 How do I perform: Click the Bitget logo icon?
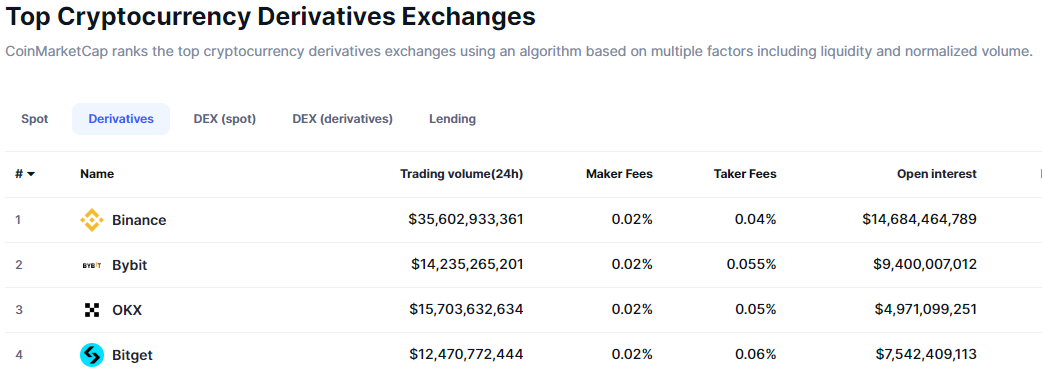tap(92, 355)
